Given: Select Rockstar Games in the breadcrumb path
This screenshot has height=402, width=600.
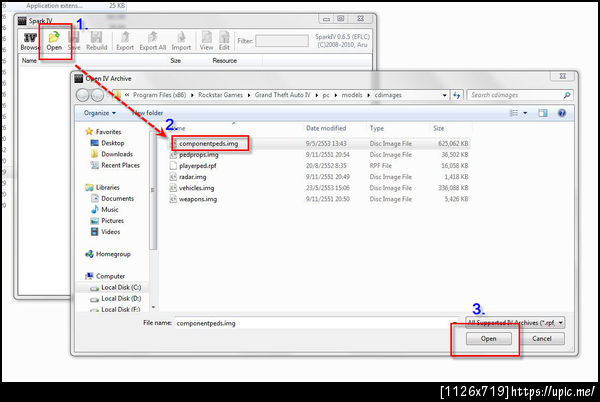Looking at the screenshot, I should click(220, 95).
